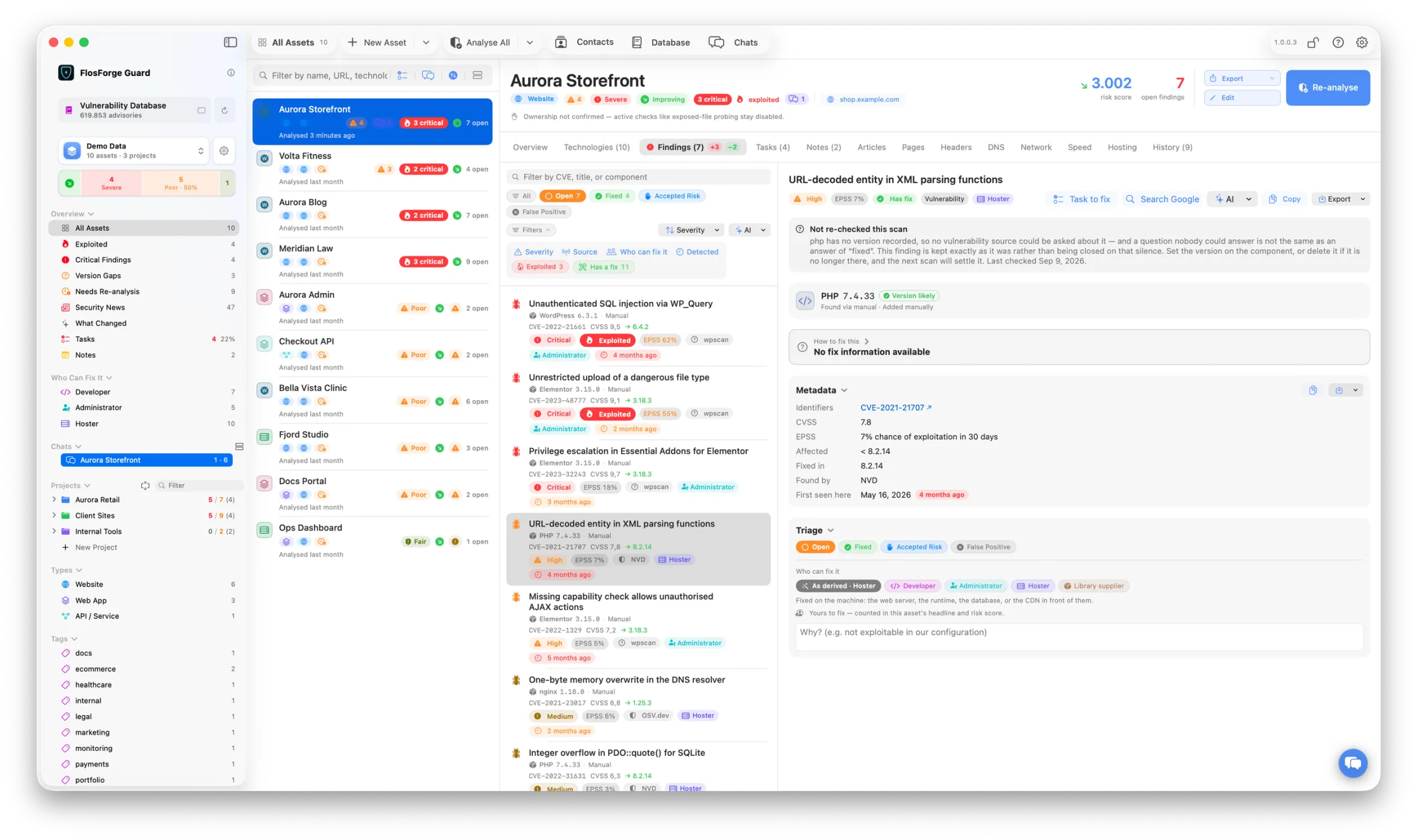Click the Filter by CVE, title, or component field
This screenshot has width=1418, height=840.
[x=638, y=177]
